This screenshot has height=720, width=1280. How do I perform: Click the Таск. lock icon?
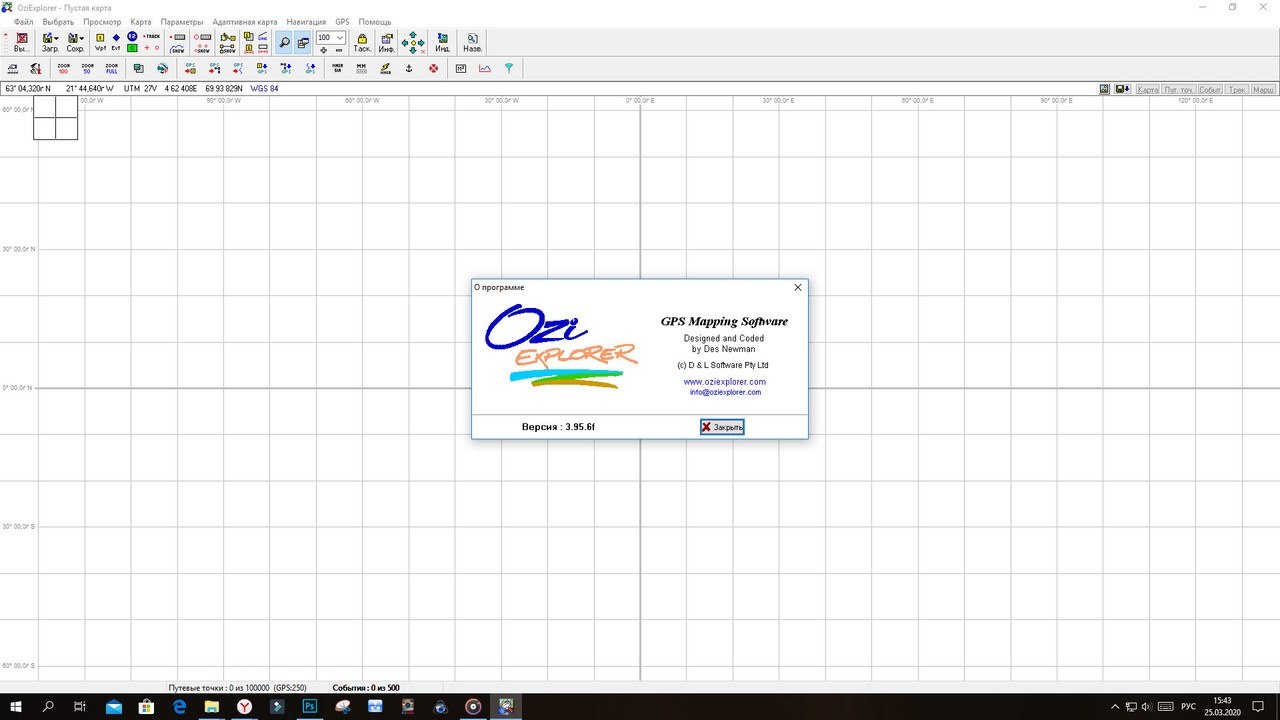tap(362, 42)
